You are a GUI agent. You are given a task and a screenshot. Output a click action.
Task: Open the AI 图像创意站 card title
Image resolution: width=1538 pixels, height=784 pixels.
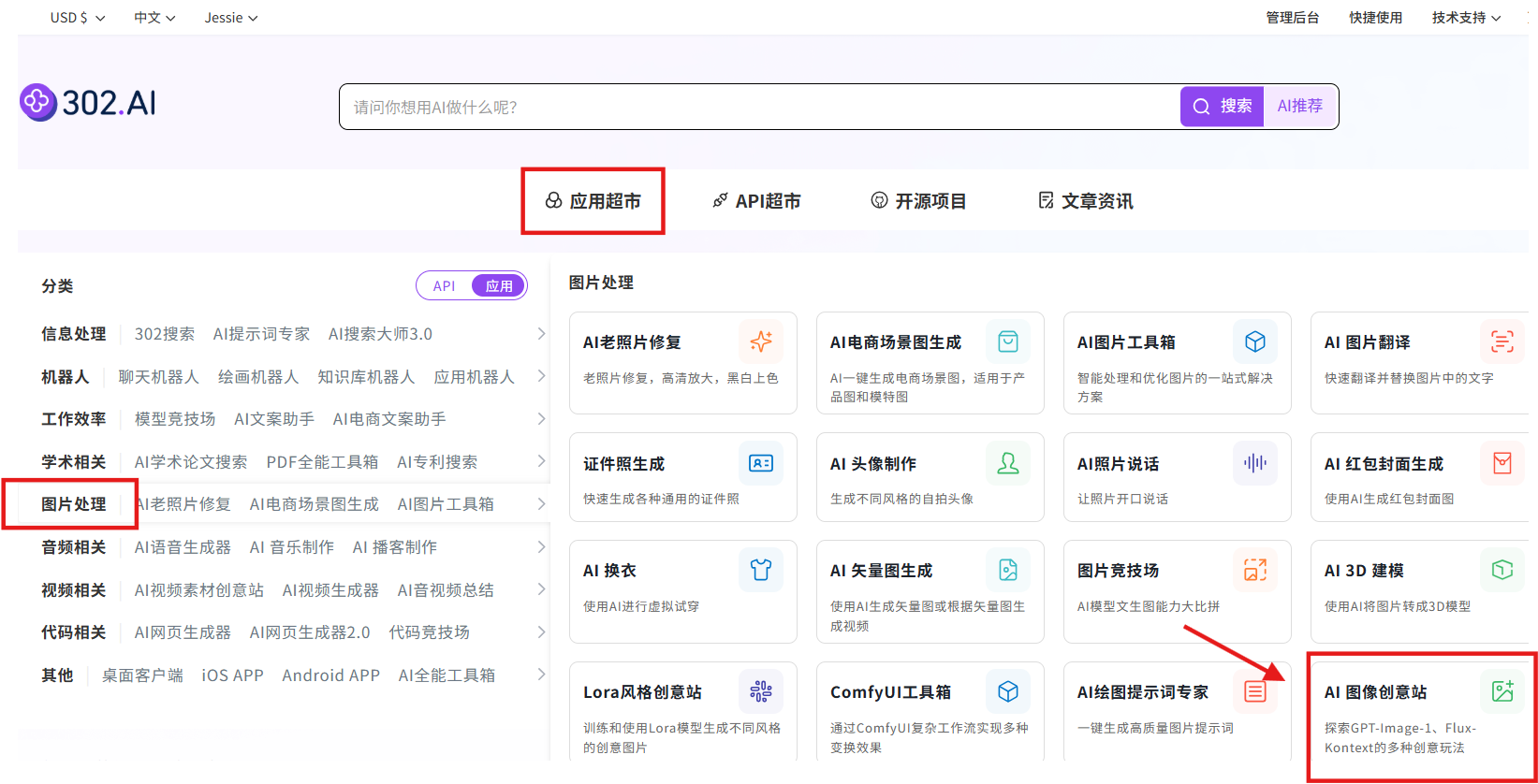[x=1376, y=692]
